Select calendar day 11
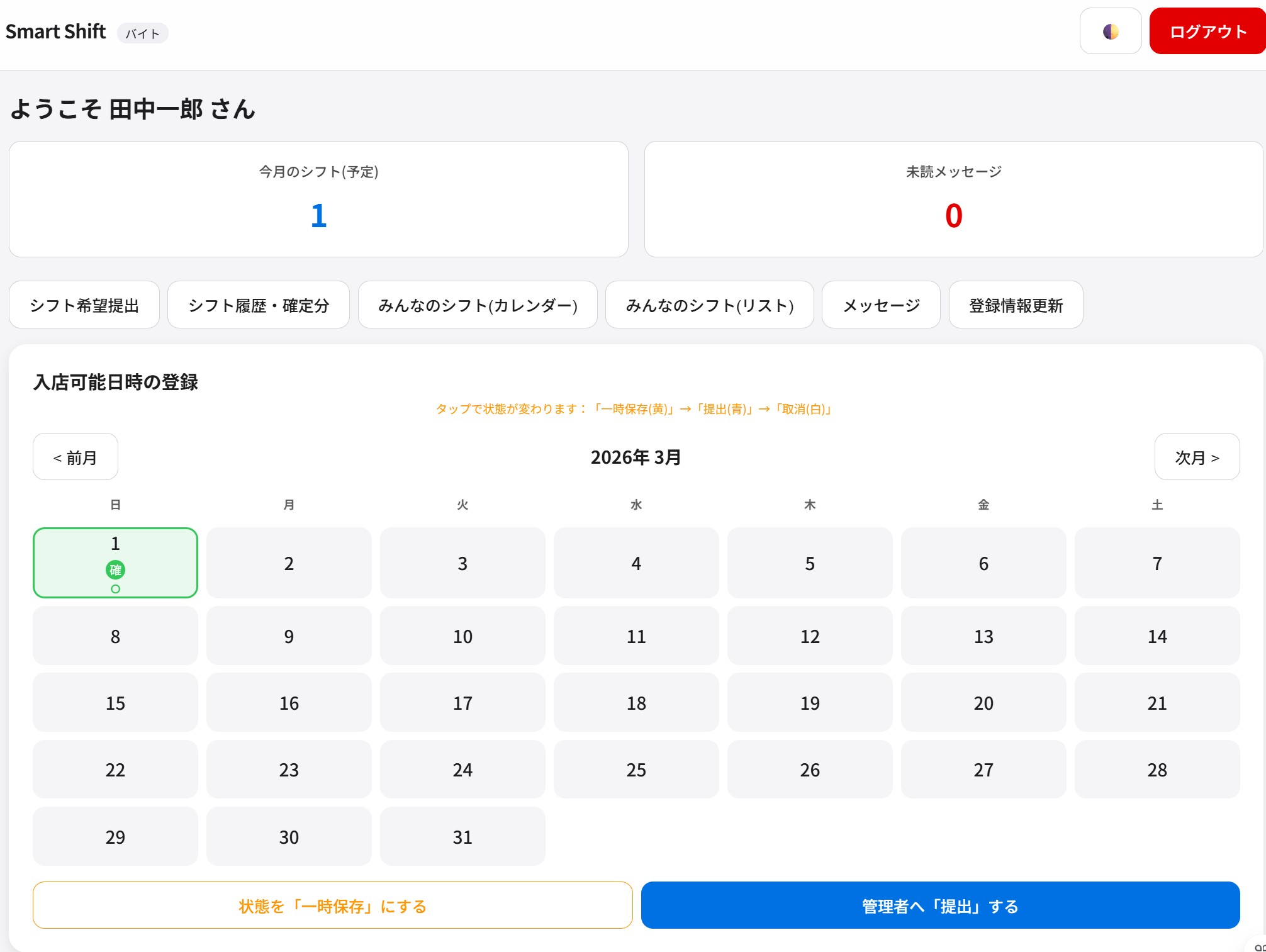1266x952 pixels. [x=636, y=636]
